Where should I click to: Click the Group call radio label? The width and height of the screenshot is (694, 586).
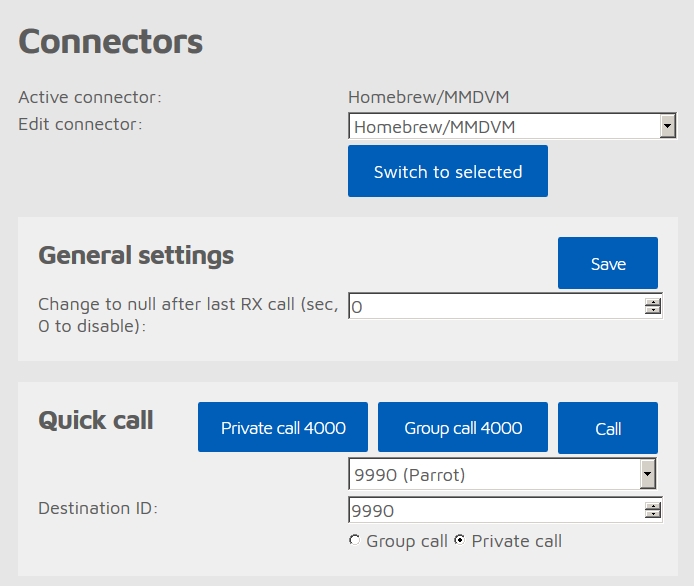point(407,541)
